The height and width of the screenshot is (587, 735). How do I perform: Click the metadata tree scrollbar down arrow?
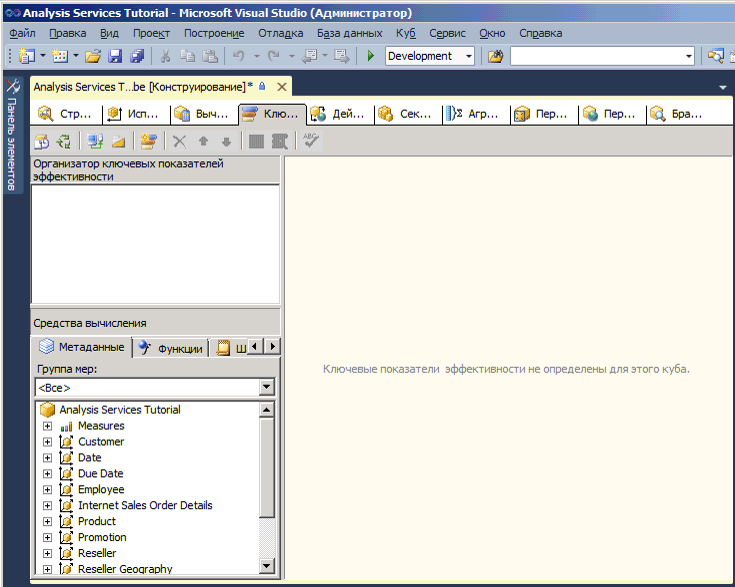pos(267,566)
